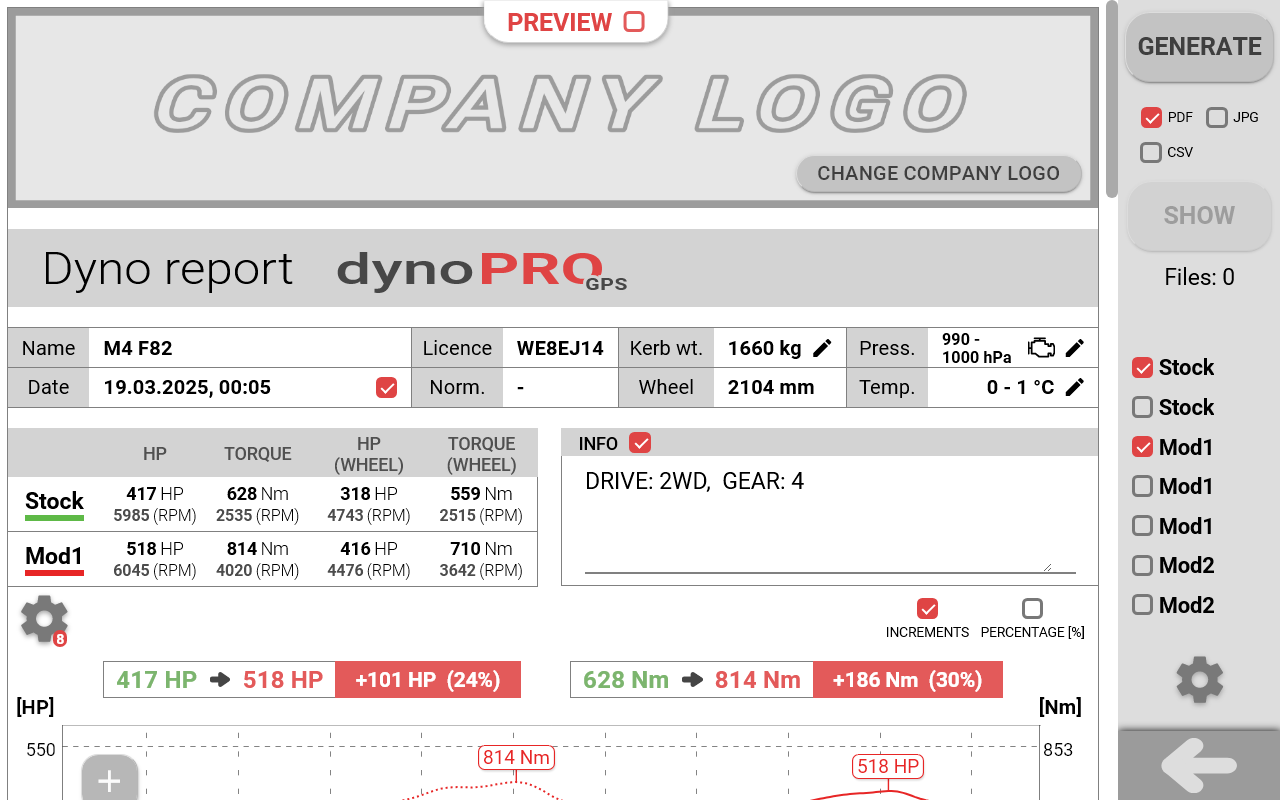Edit temperature with pencil icon

(x=1075, y=387)
